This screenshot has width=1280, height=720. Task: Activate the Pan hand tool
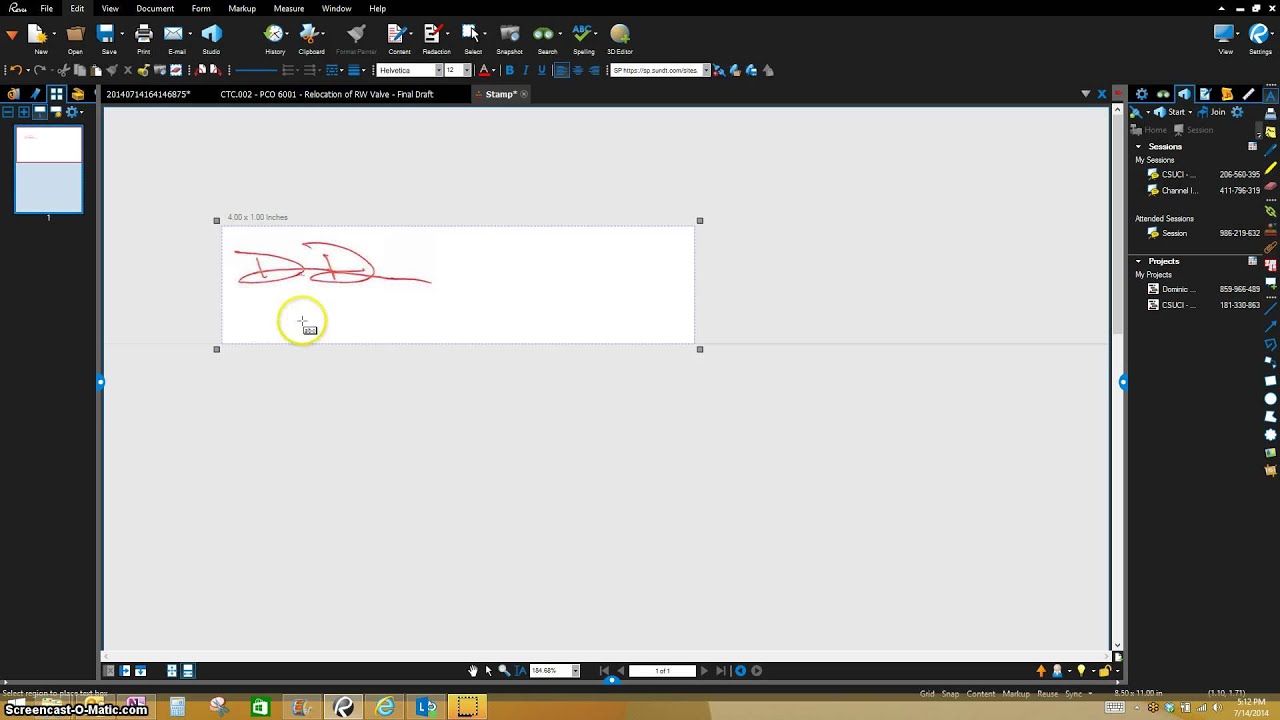pyautogui.click(x=472, y=670)
